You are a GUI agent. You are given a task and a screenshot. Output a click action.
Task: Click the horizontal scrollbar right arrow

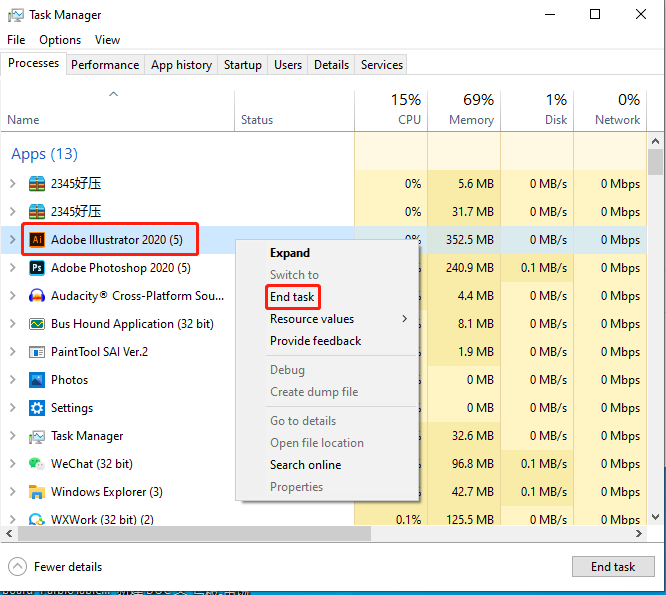(x=639, y=533)
